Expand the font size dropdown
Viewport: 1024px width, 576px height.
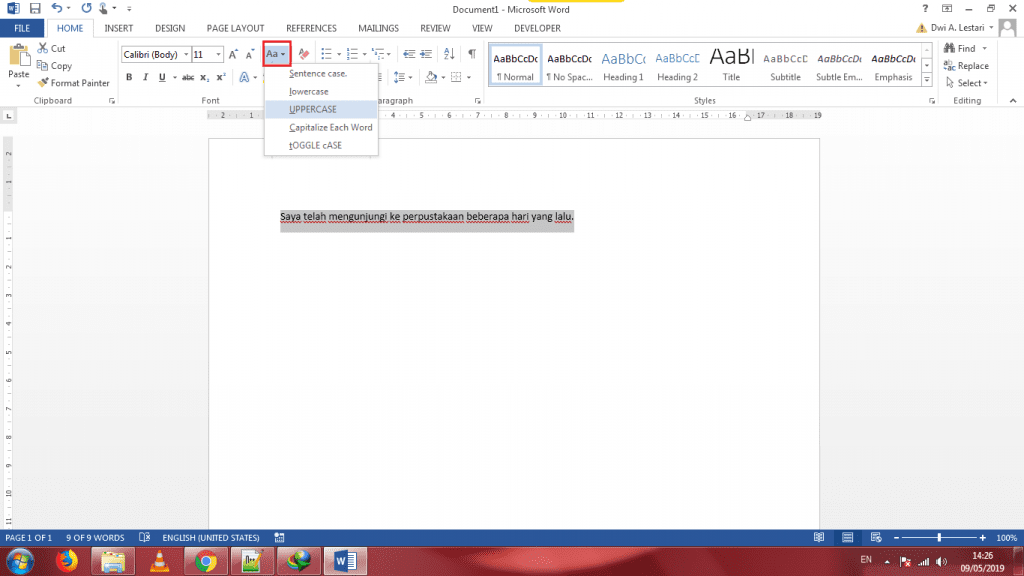[219, 54]
